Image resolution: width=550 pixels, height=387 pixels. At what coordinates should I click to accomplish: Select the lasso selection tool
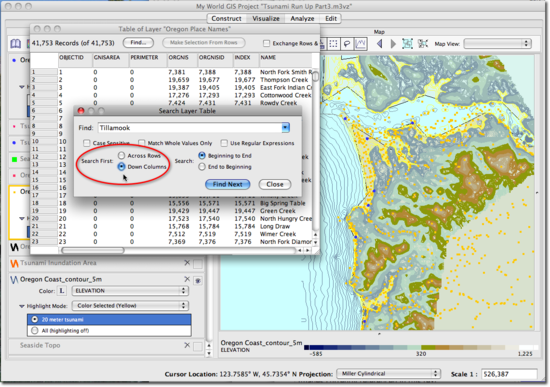(x=347, y=44)
